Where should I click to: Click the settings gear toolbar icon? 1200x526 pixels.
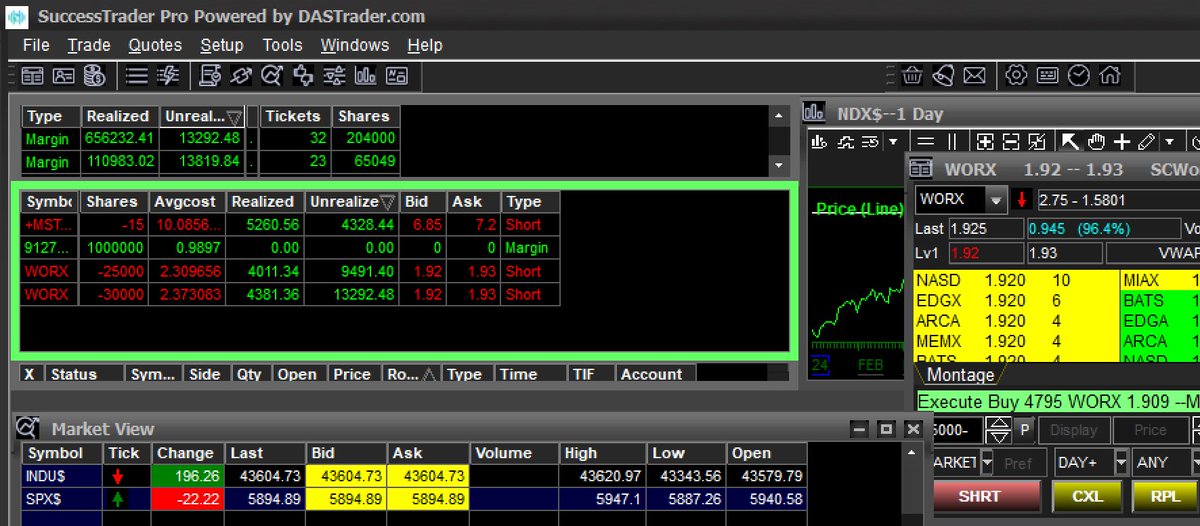click(x=1016, y=75)
